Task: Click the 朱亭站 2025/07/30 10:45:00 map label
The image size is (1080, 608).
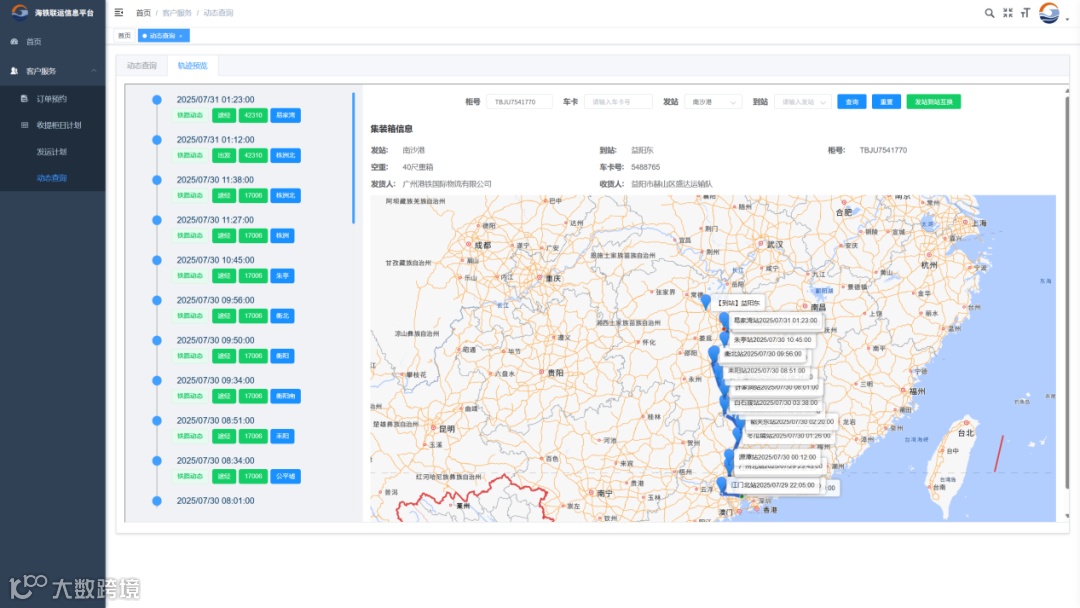Action: pyautogui.click(x=772, y=339)
